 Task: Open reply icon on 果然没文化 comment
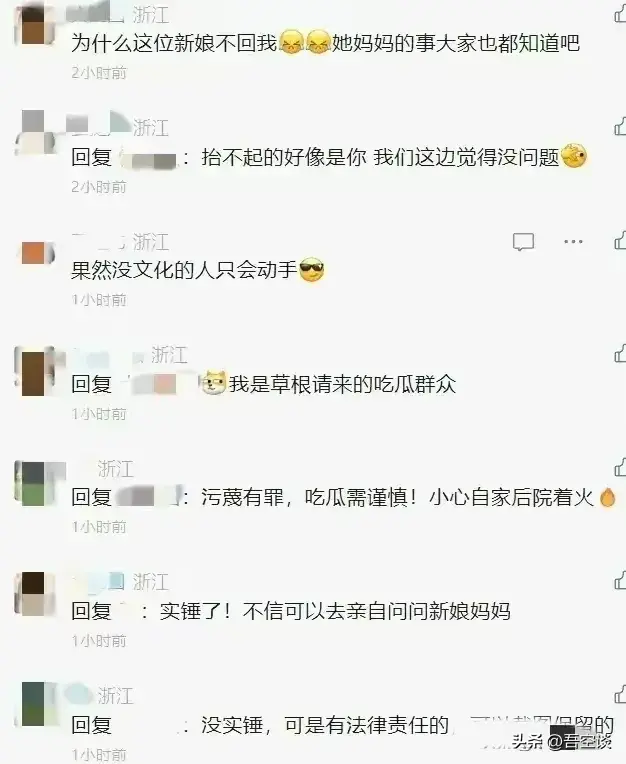point(523,242)
